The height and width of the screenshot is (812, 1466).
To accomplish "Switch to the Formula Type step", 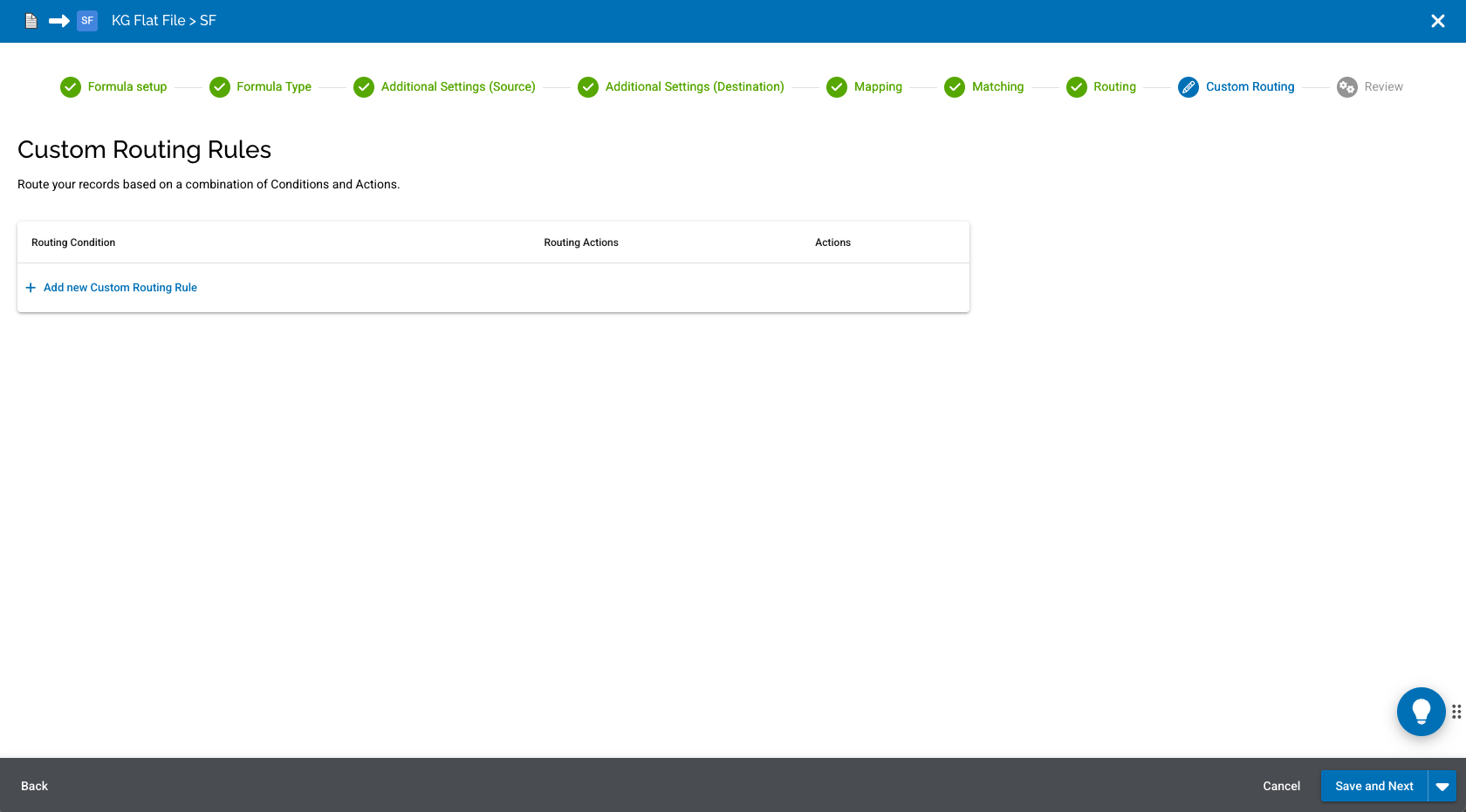I will tap(219, 86).
